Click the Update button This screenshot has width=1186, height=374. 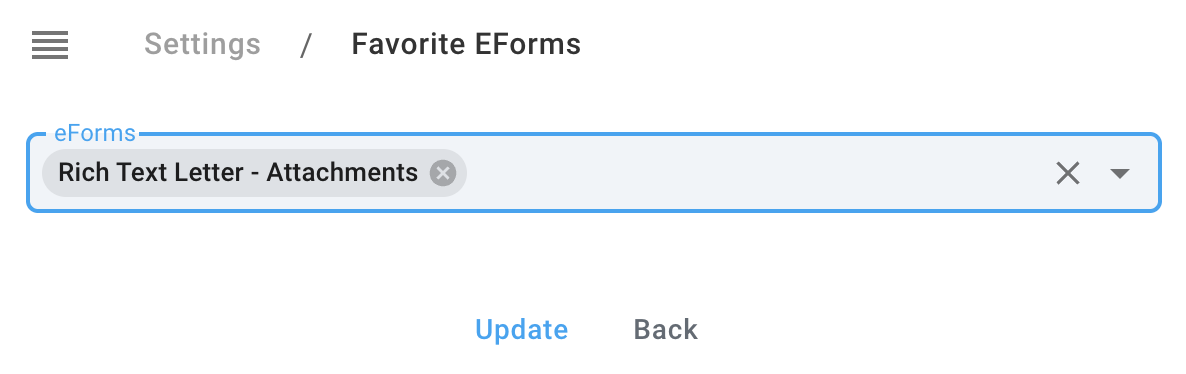(x=521, y=329)
